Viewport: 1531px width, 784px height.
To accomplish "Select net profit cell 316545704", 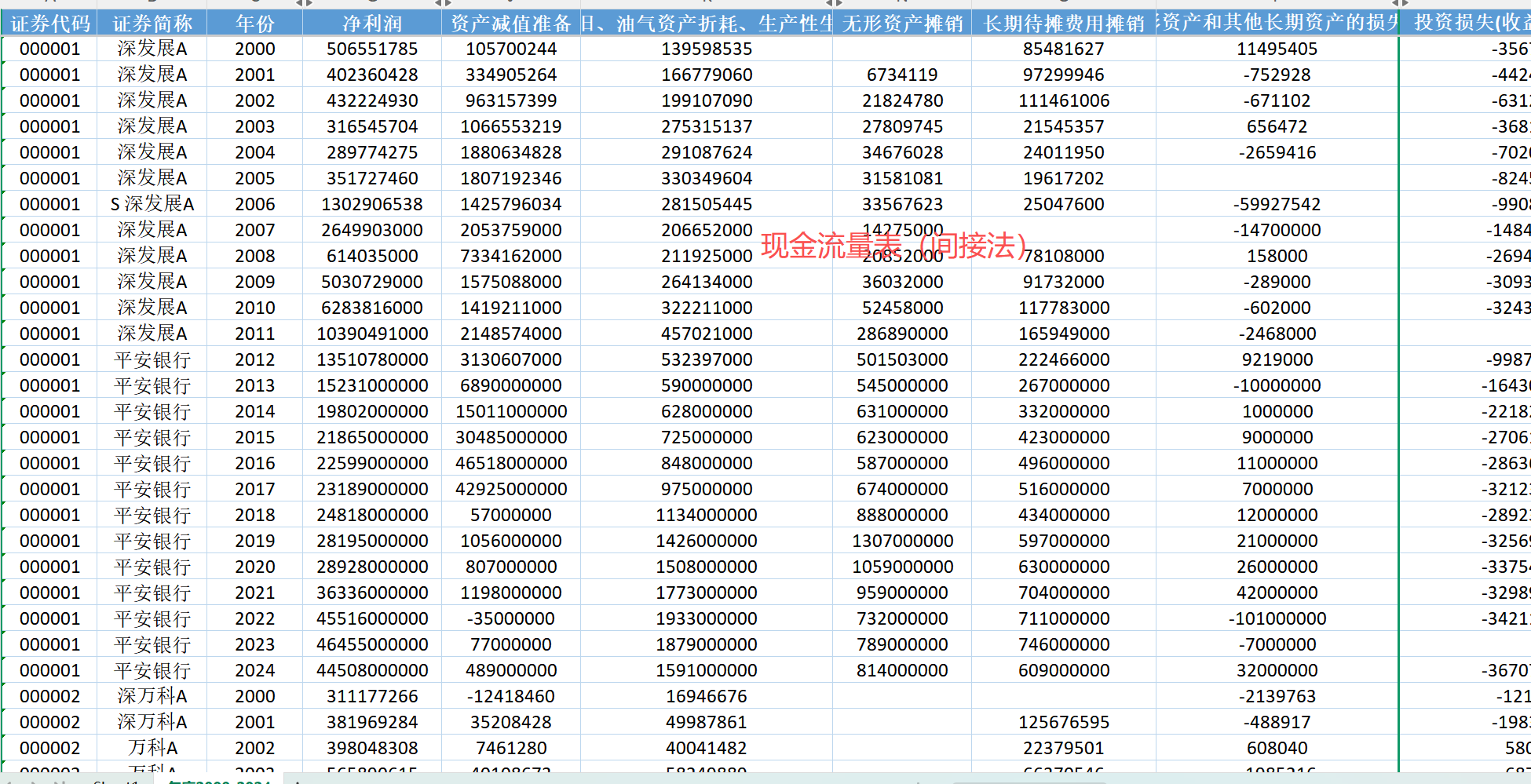I will click(x=372, y=126).
